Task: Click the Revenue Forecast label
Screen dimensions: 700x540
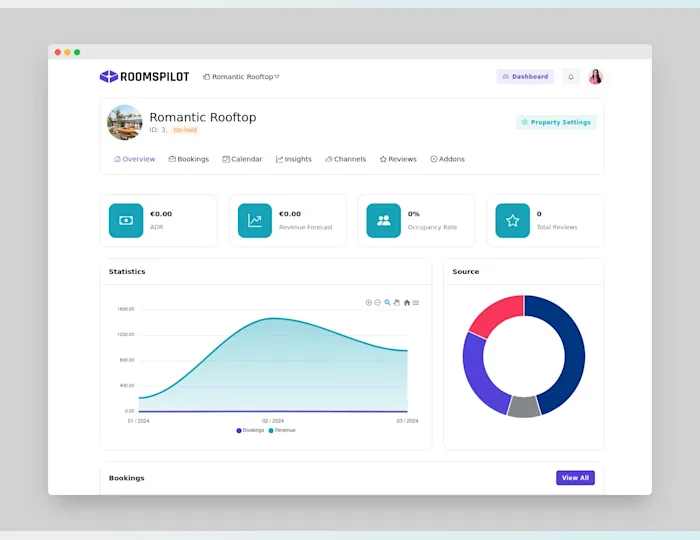Action: [306, 227]
